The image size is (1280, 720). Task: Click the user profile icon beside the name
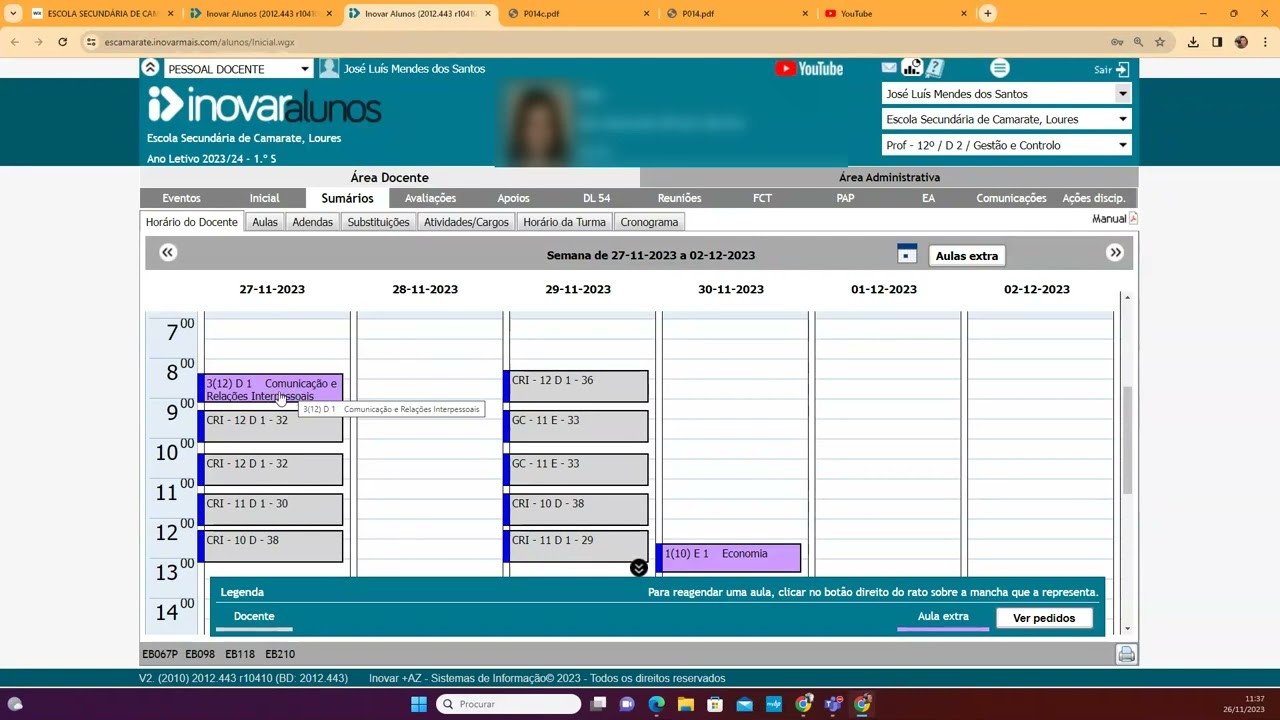(329, 68)
